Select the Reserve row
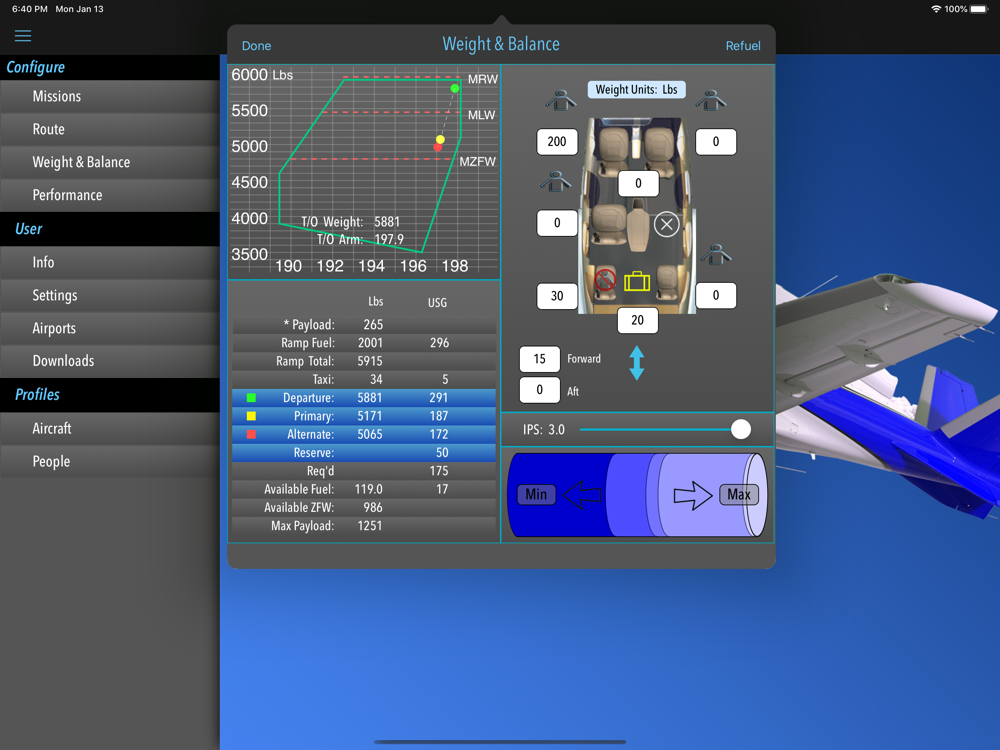The image size is (1000, 750). [364, 453]
